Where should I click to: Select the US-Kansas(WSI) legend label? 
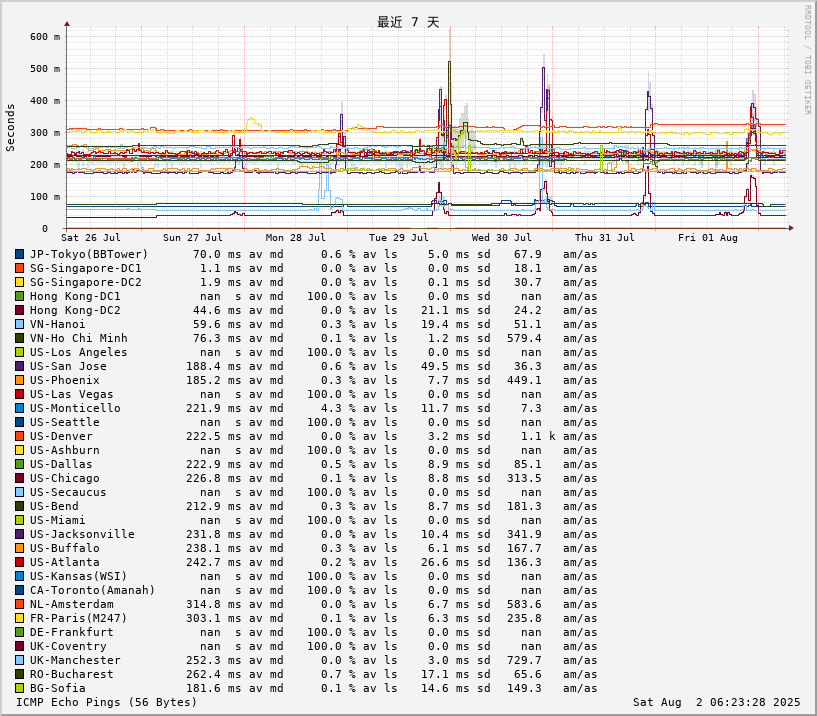[x=79, y=576]
